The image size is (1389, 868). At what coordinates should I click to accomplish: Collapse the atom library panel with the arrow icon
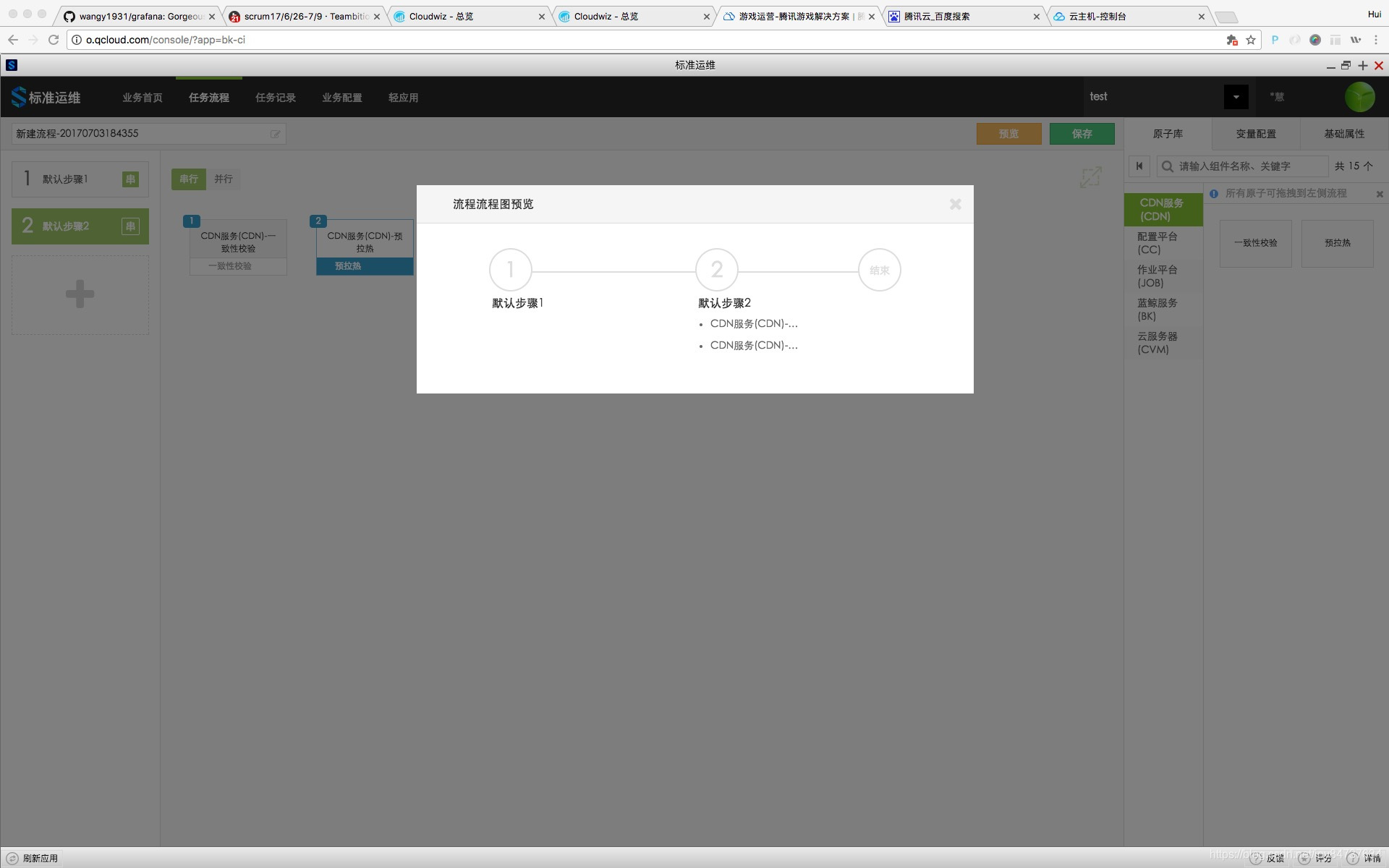[1139, 166]
